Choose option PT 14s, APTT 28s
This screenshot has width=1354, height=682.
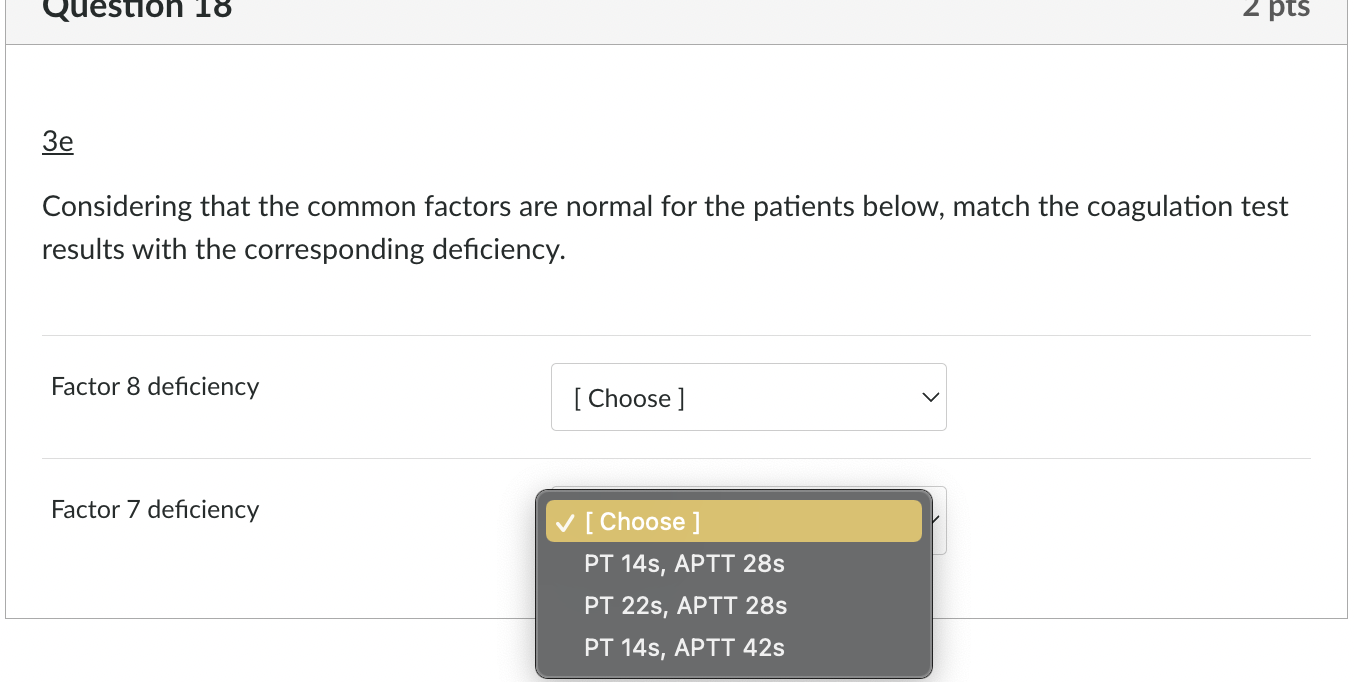684,564
